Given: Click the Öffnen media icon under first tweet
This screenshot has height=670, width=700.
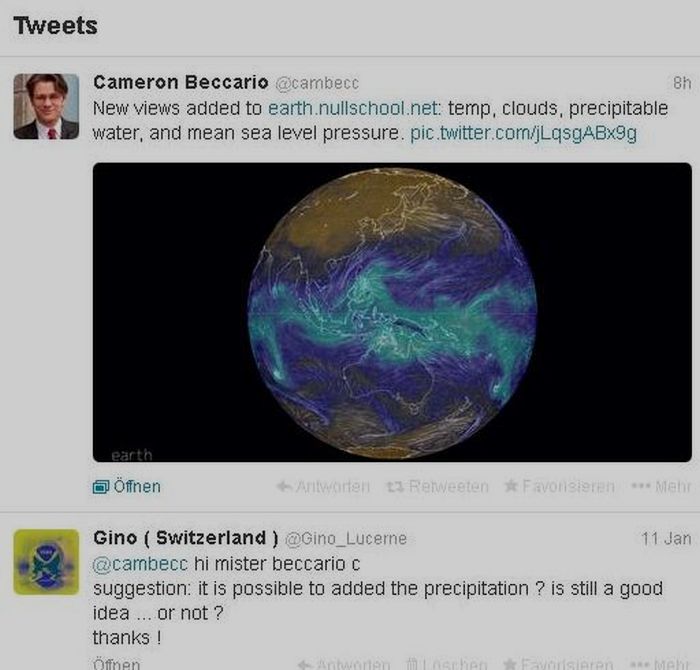Looking at the screenshot, I should click(101, 487).
